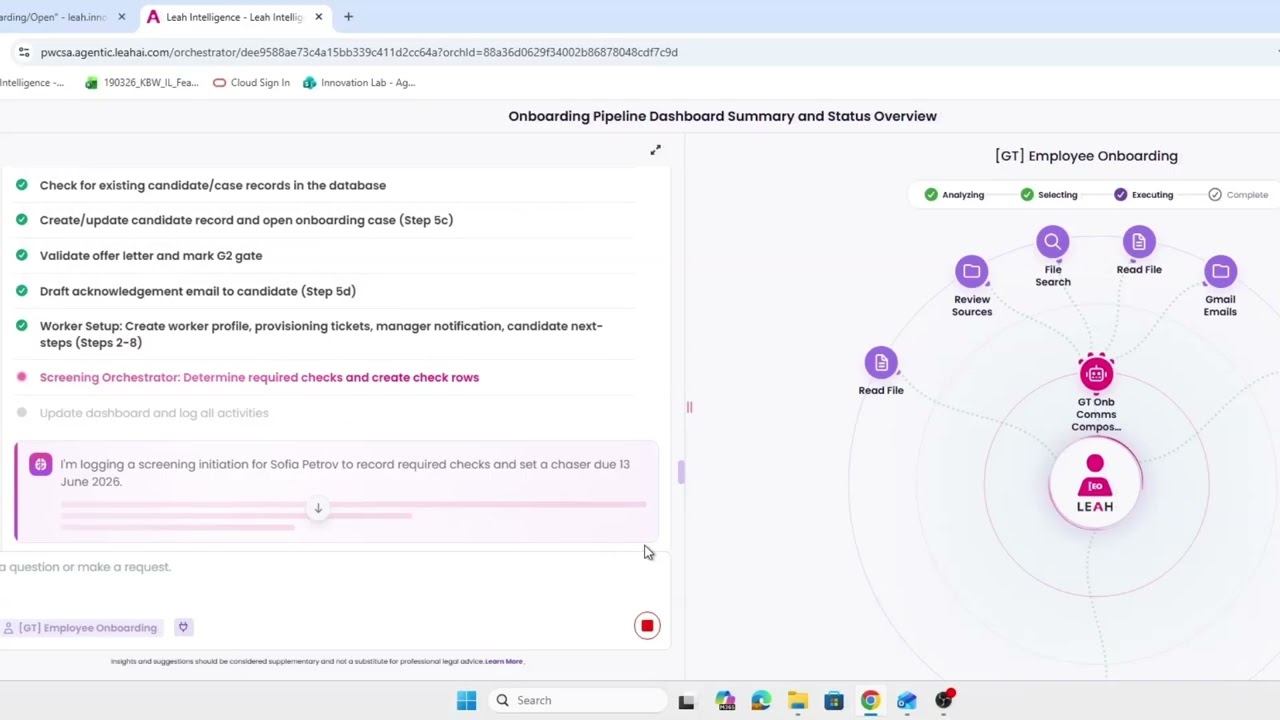Click the Executing stage pill

[x=1144, y=195]
